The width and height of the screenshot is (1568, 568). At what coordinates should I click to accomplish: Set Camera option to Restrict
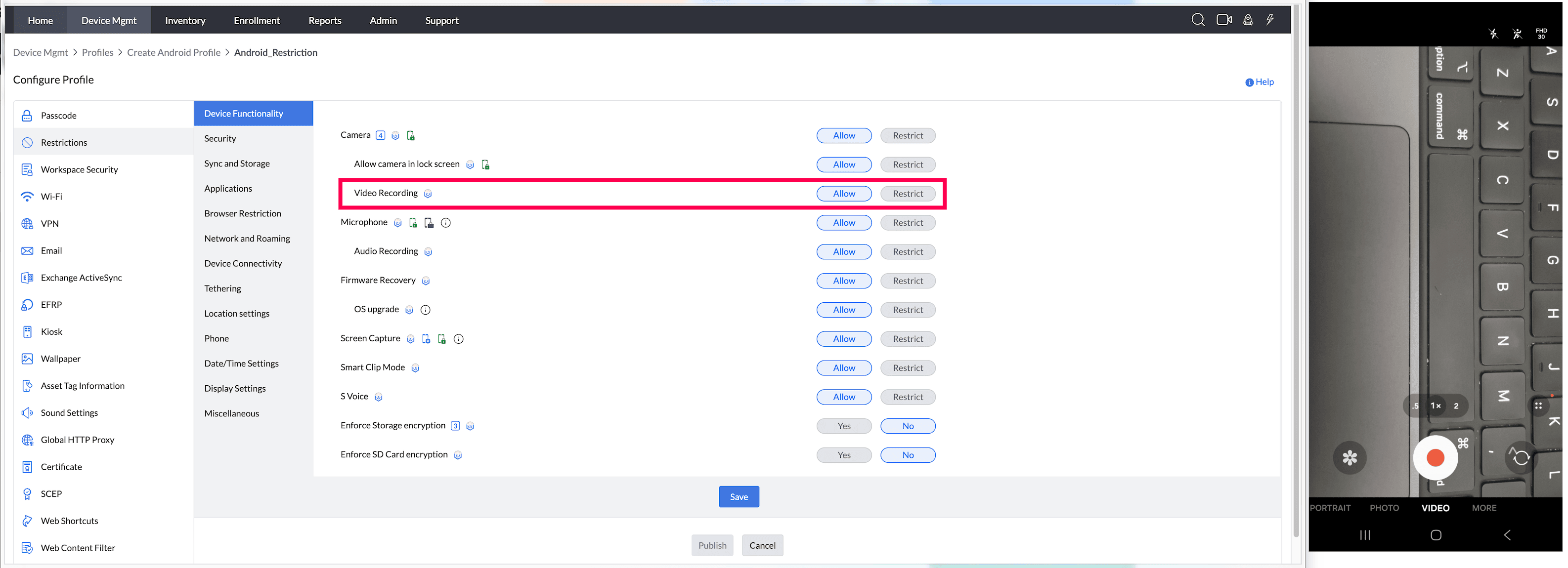pyautogui.click(x=907, y=136)
